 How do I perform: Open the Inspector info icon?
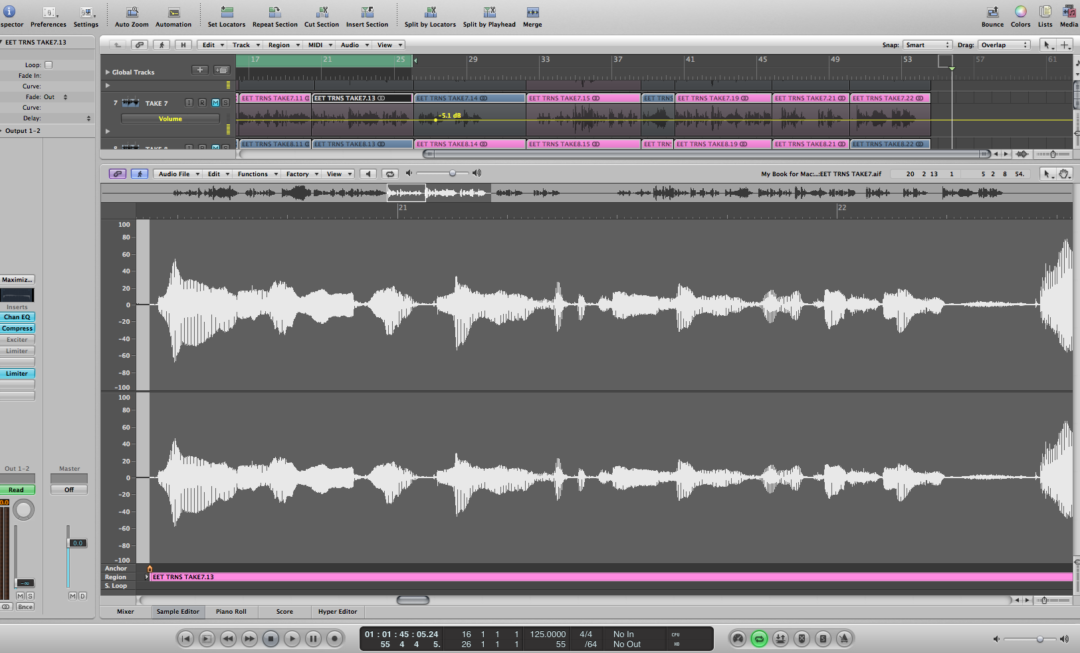(10, 12)
